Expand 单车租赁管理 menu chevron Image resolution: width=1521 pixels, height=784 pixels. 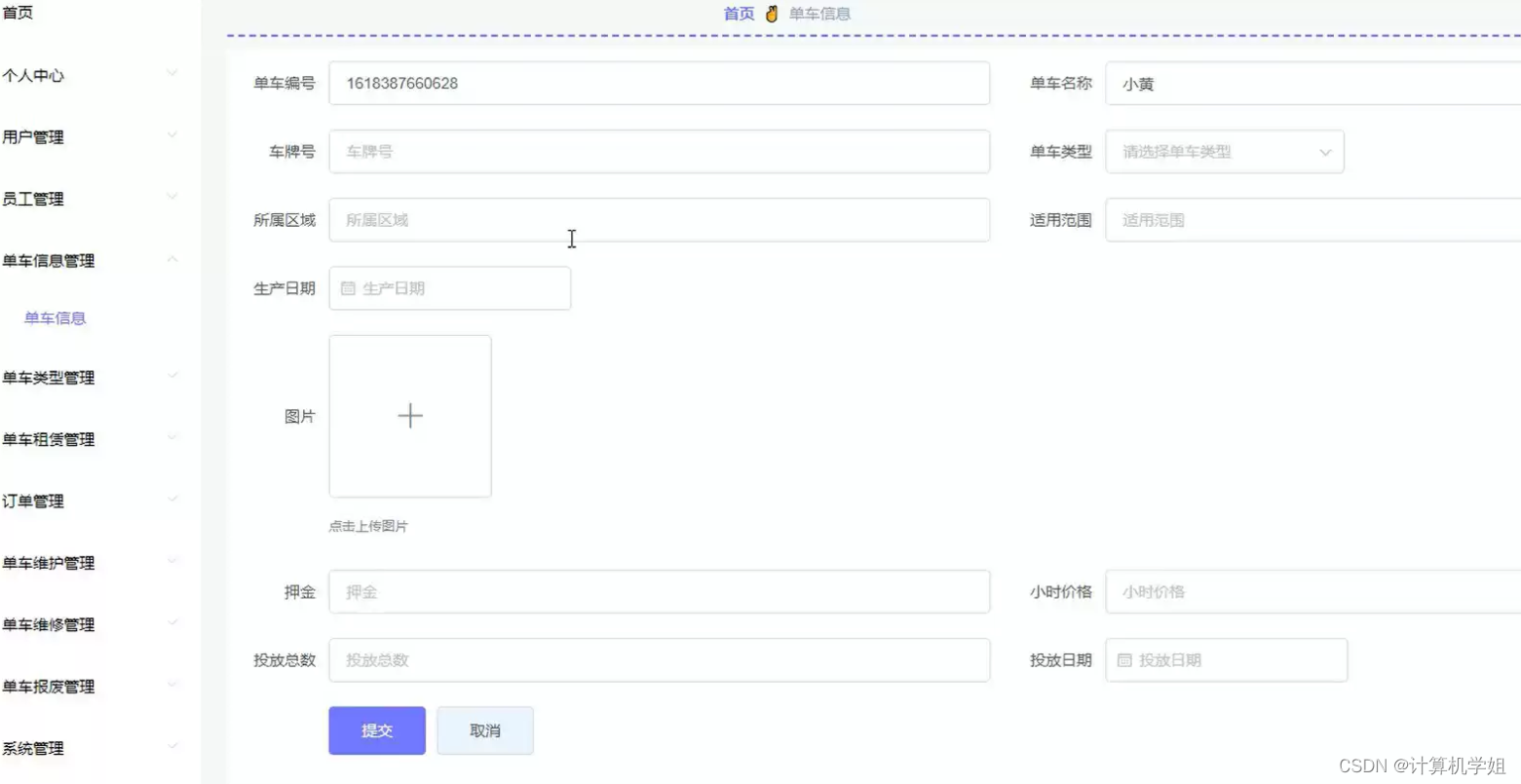coord(172,437)
